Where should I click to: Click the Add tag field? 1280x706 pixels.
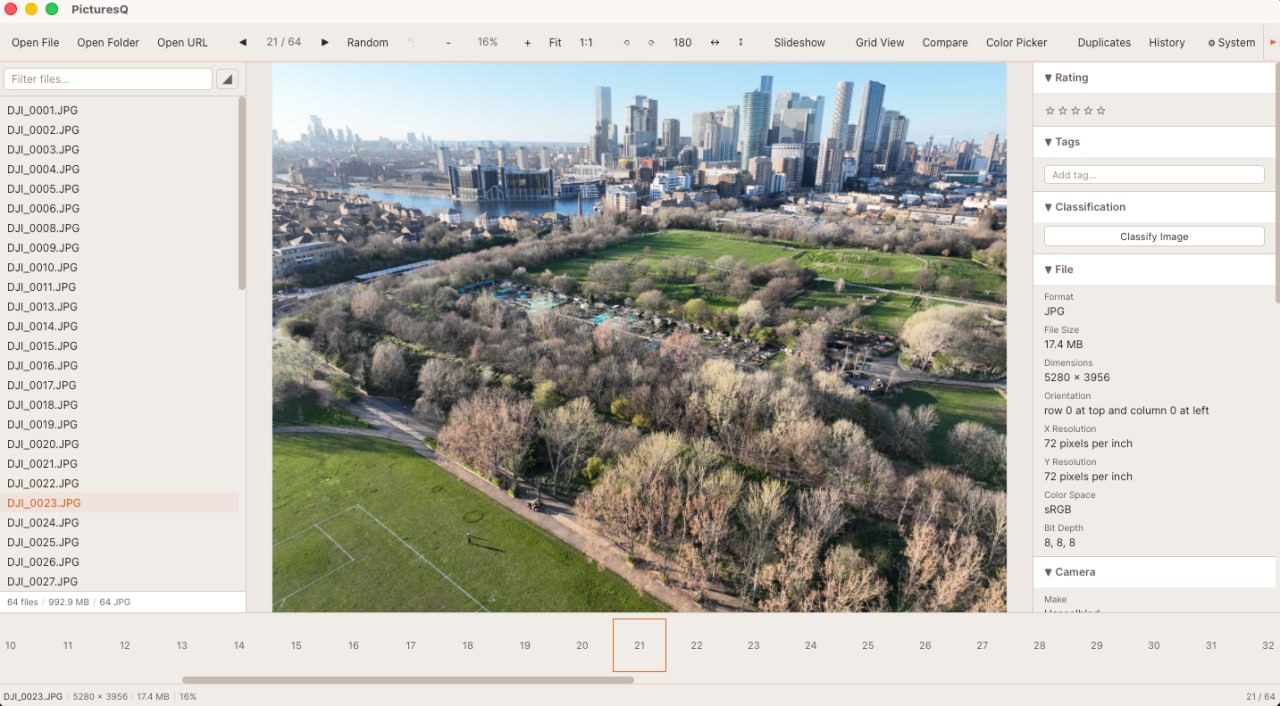(1154, 175)
